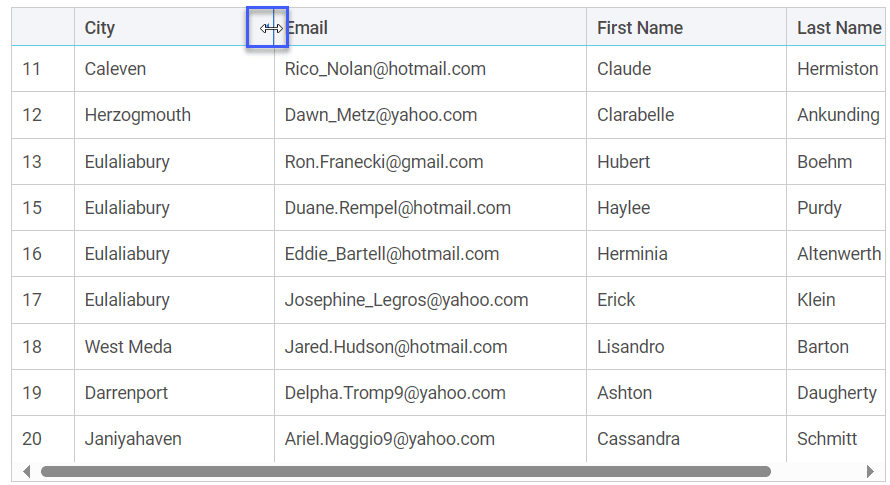Viewport: 890px width, 485px height.
Task: Select the First Name column header
Action: [x=640, y=28]
